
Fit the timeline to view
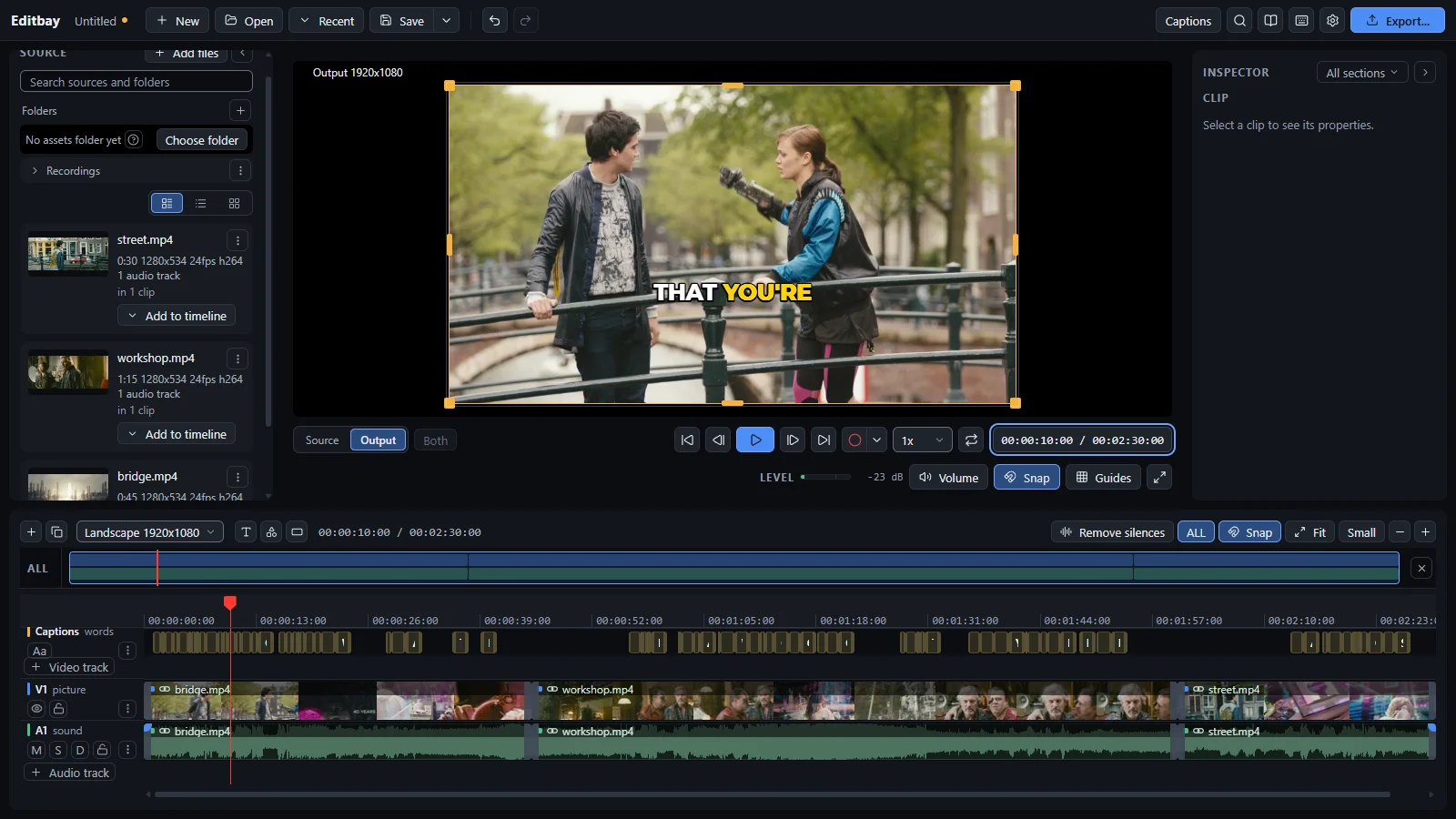coord(1309,532)
